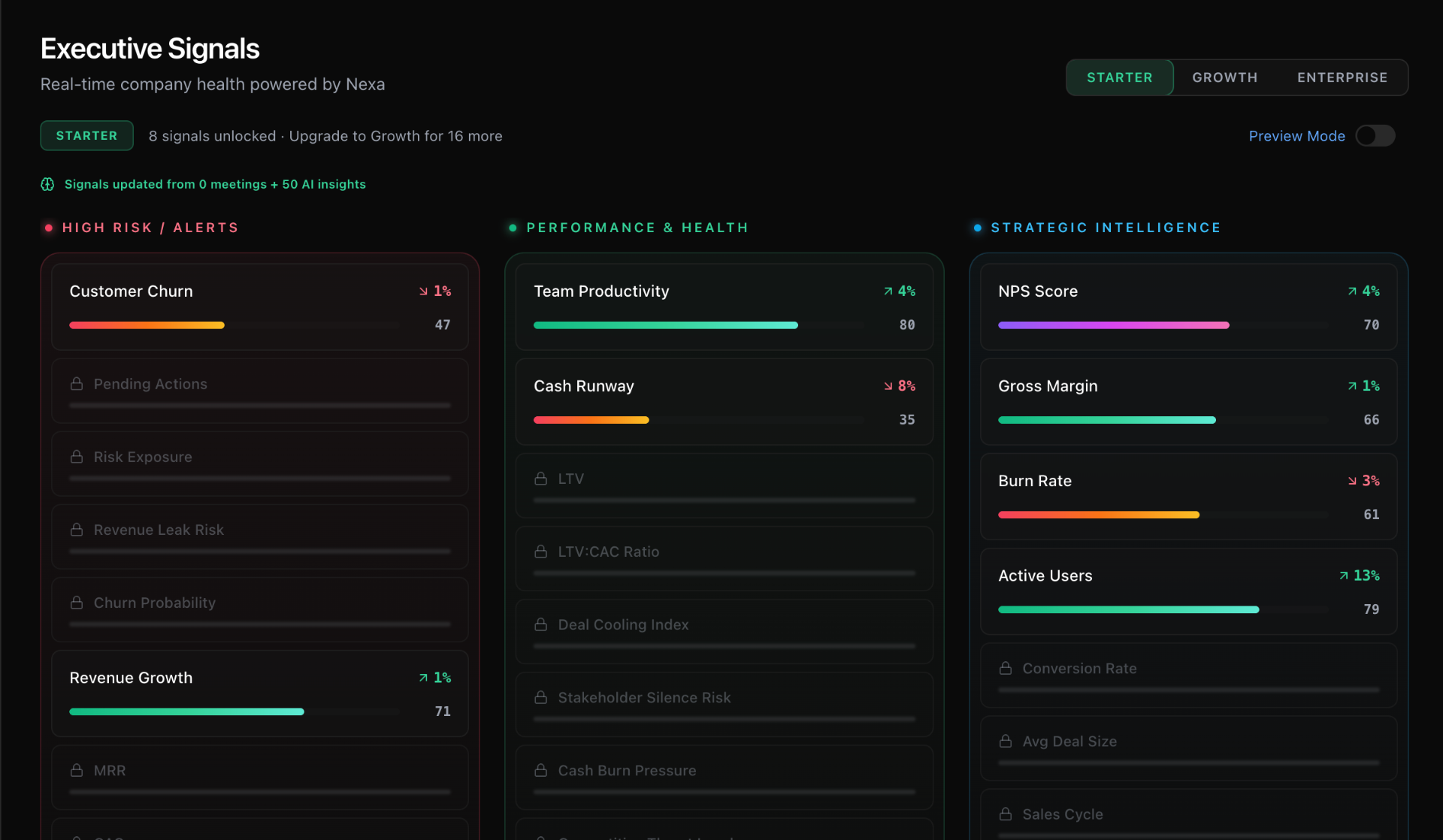The image size is (1443, 840).
Task: Click the red dot beside High Risk / Alerts
Action: [x=49, y=228]
